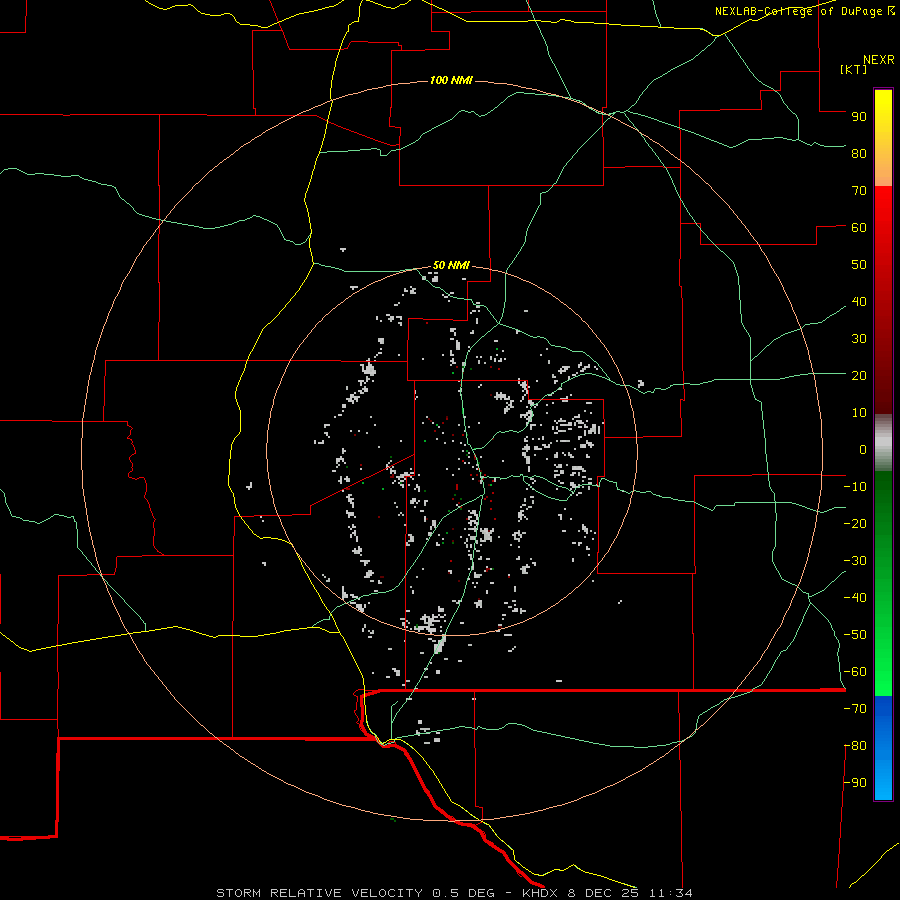Pick the blue segment at the color bar bottom
Screen dimensions: 900x900
883,748
